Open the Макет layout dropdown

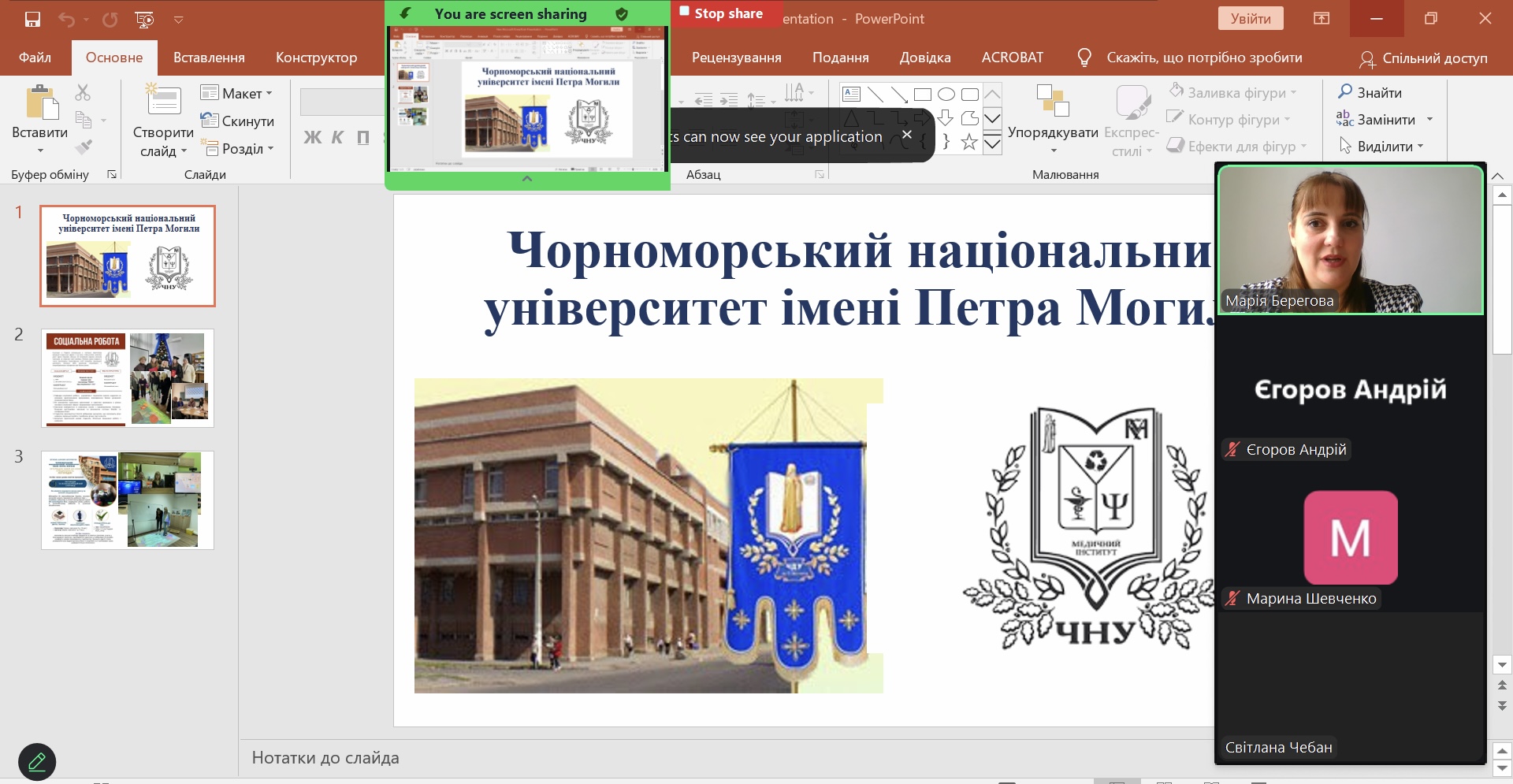[237, 93]
